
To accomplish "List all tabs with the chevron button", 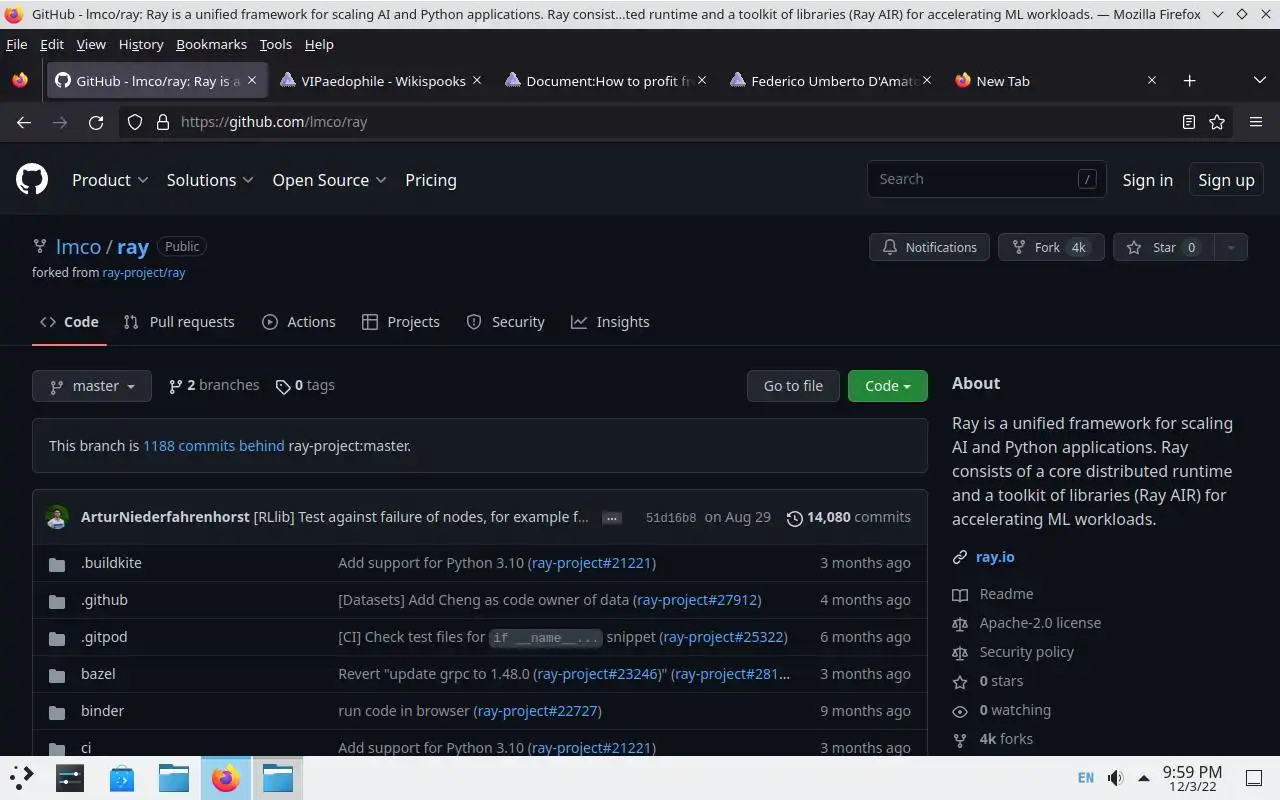I will click(x=1259, y=80).
